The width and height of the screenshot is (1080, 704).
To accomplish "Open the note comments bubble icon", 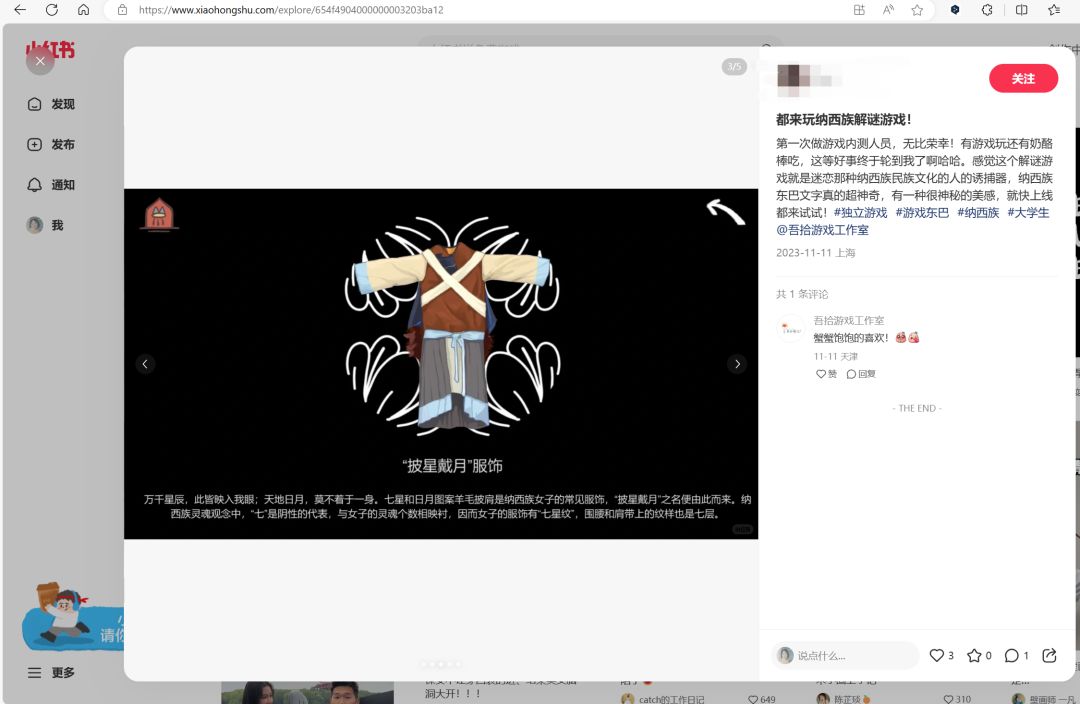I will pos(1011,655).
